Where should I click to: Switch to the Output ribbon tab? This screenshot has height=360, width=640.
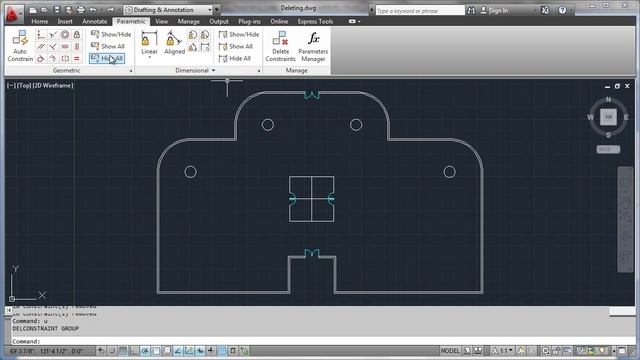coord(219,21)
